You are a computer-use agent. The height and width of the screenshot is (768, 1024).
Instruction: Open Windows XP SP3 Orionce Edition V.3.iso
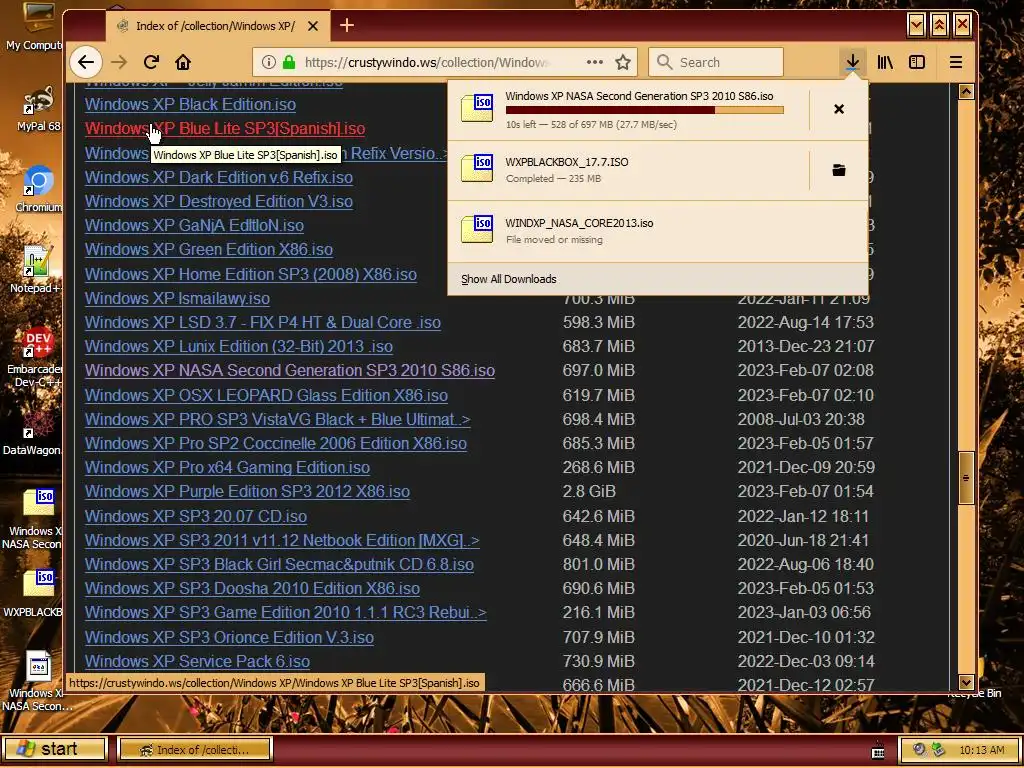229,637
